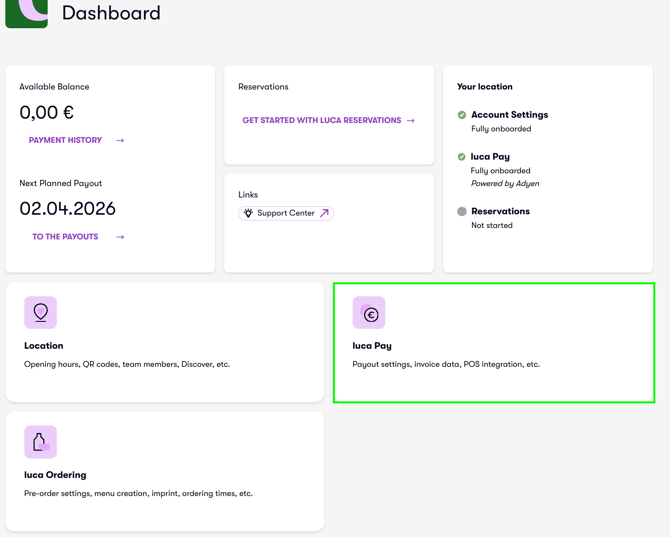Click the luca logo icon beside Dashboard

click(x=27, y=12)
